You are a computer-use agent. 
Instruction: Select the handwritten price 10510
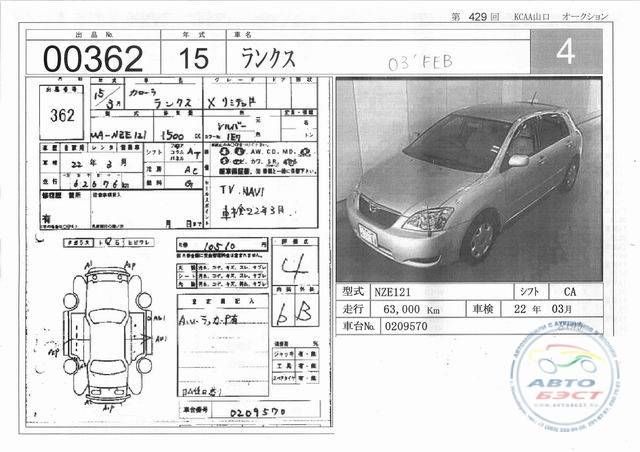(x=220, y=246)
